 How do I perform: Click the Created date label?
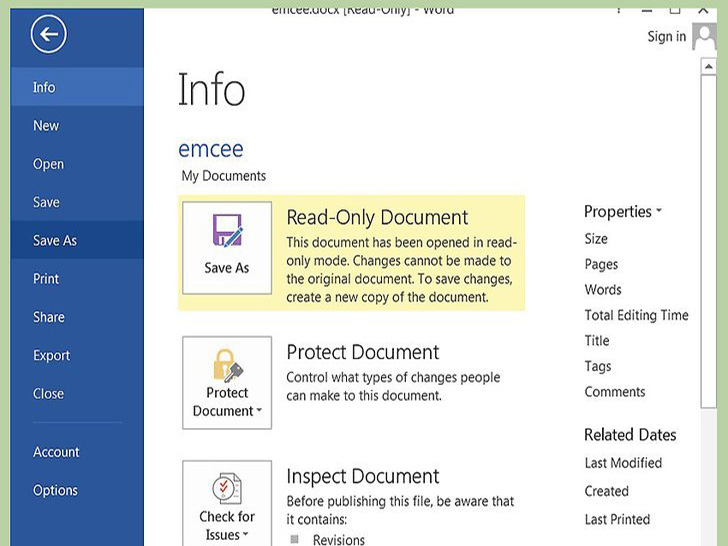click(606, 491)
